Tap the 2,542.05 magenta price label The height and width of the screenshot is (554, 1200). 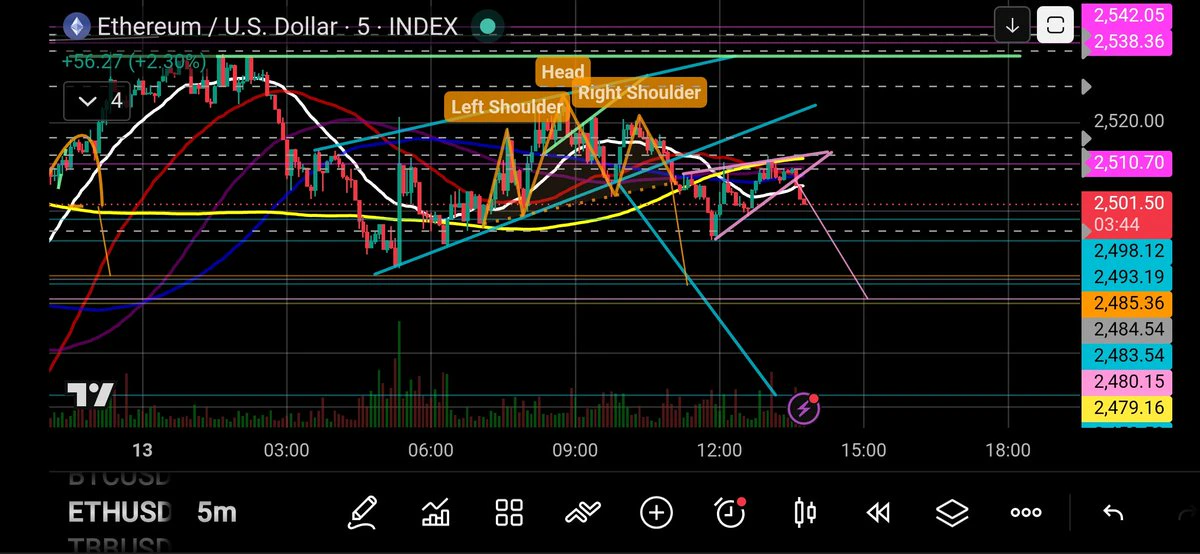tap(1129, 14)
